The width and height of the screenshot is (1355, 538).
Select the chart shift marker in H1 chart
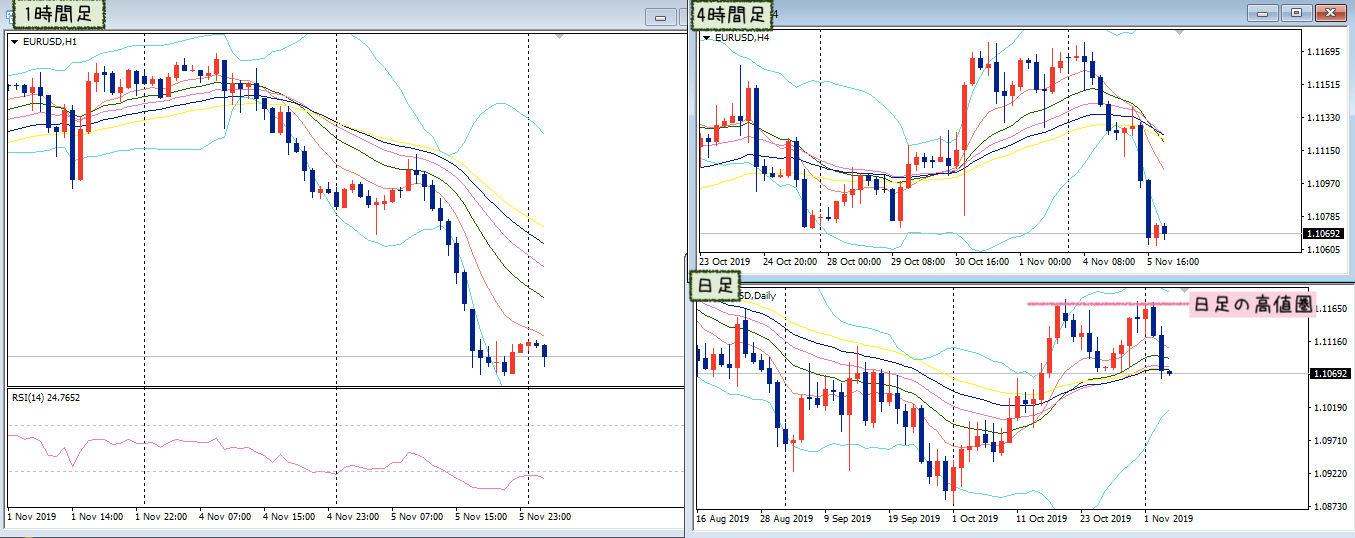point(559,37)
